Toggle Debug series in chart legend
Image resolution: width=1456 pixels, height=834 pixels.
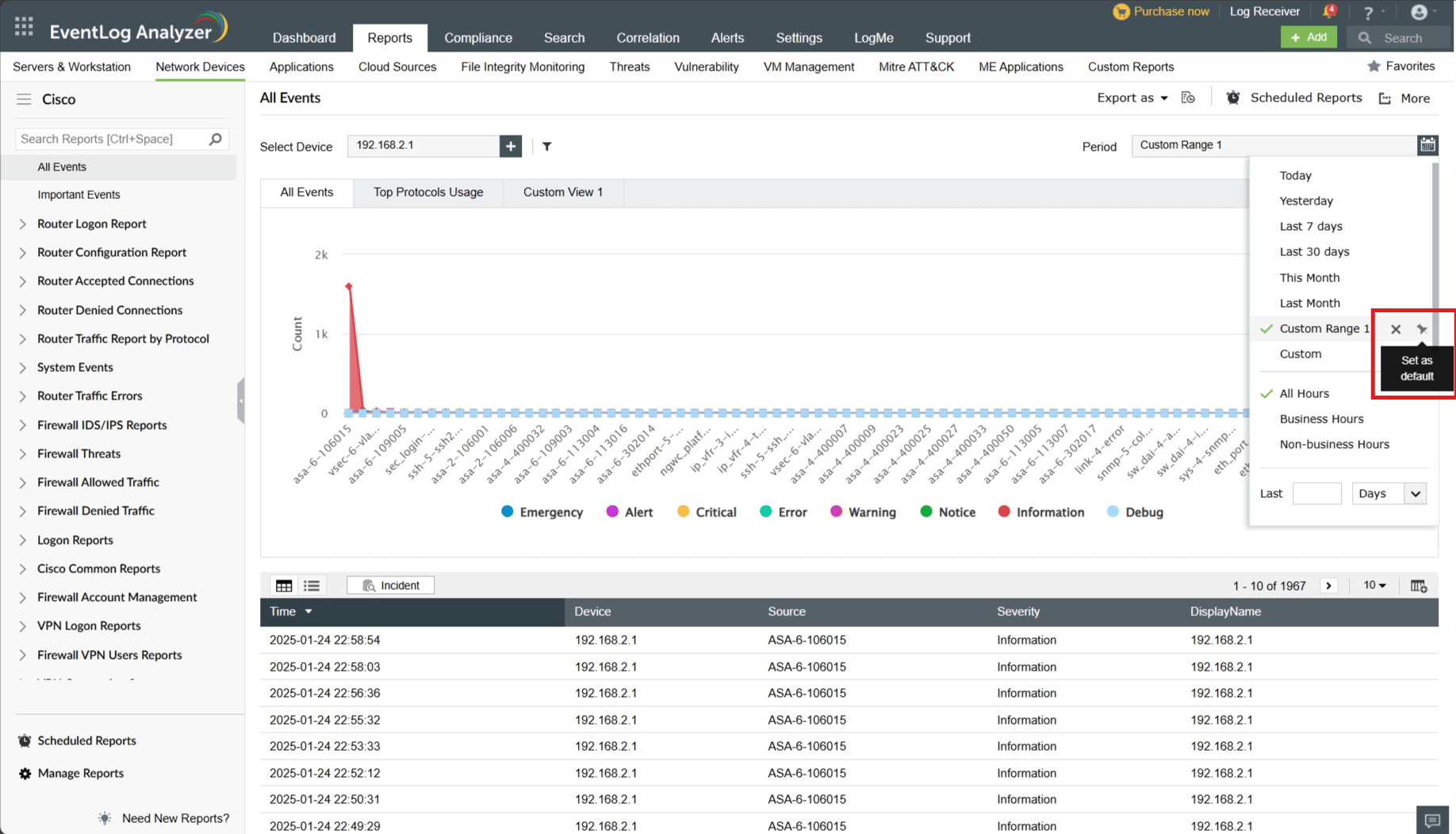coord(1135,512)
